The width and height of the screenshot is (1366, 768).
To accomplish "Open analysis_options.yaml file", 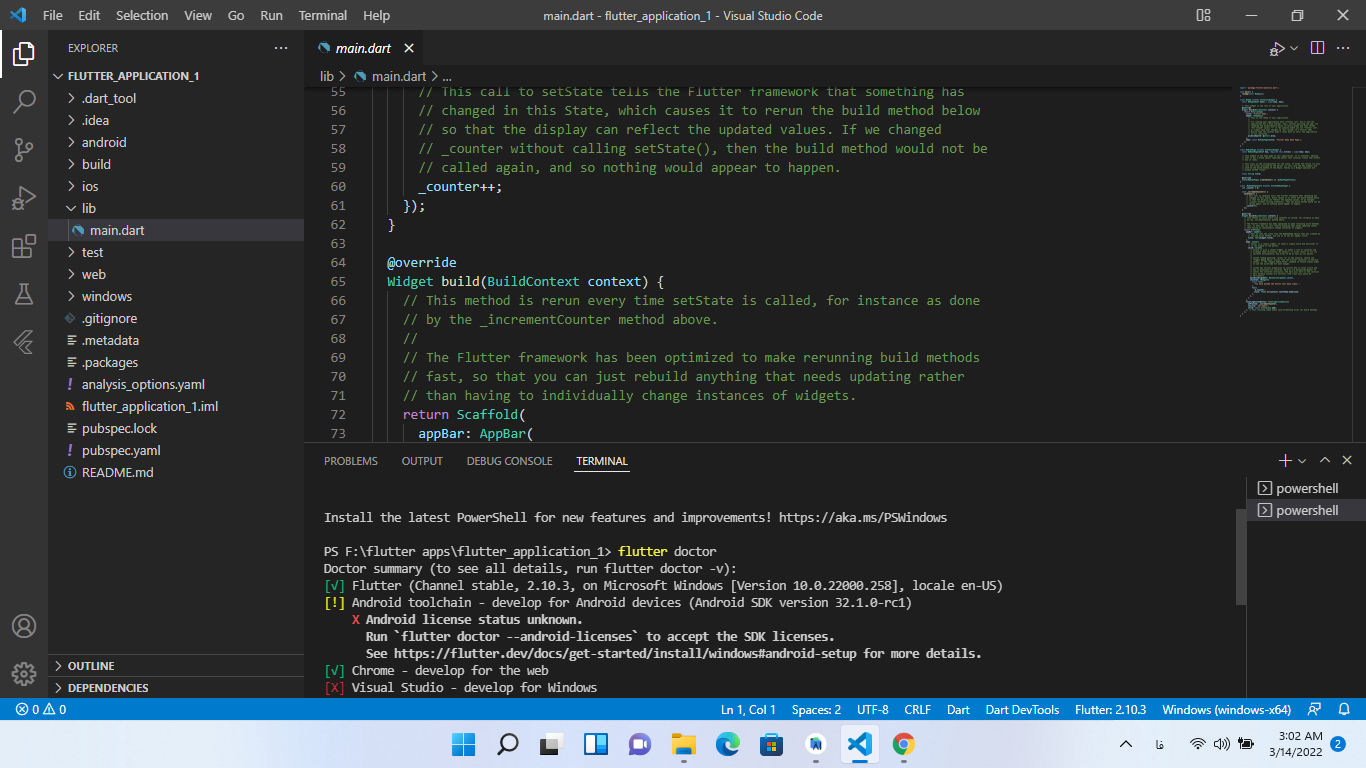I will (x=176, y=384).
